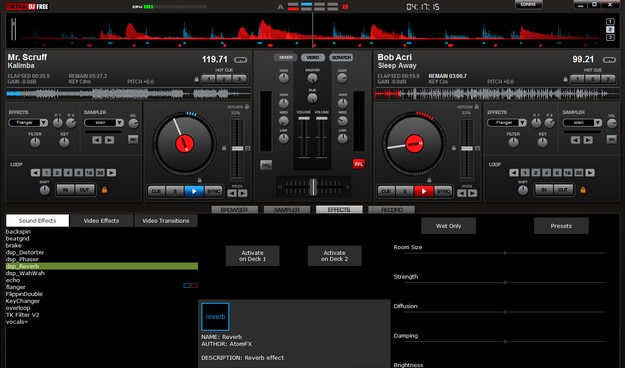The image size is (625, 368).
Task: Click the reverb effect thumbnail
Action: pyautogui.click(x=215, y=317)
